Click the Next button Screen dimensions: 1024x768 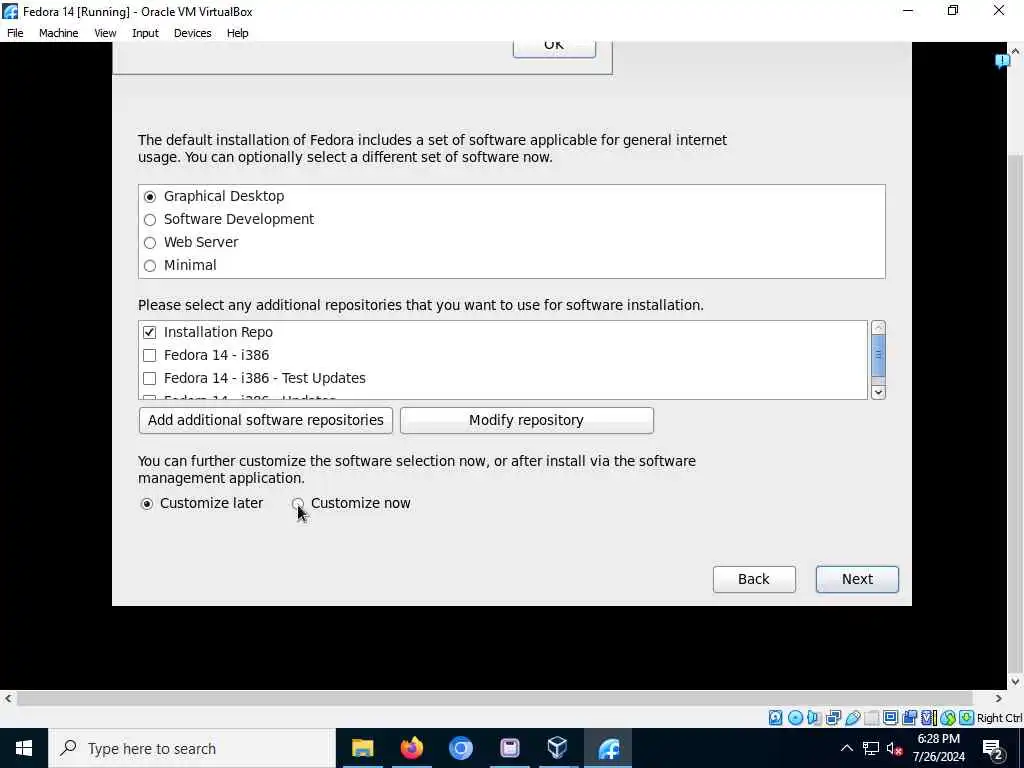point(857,579)
